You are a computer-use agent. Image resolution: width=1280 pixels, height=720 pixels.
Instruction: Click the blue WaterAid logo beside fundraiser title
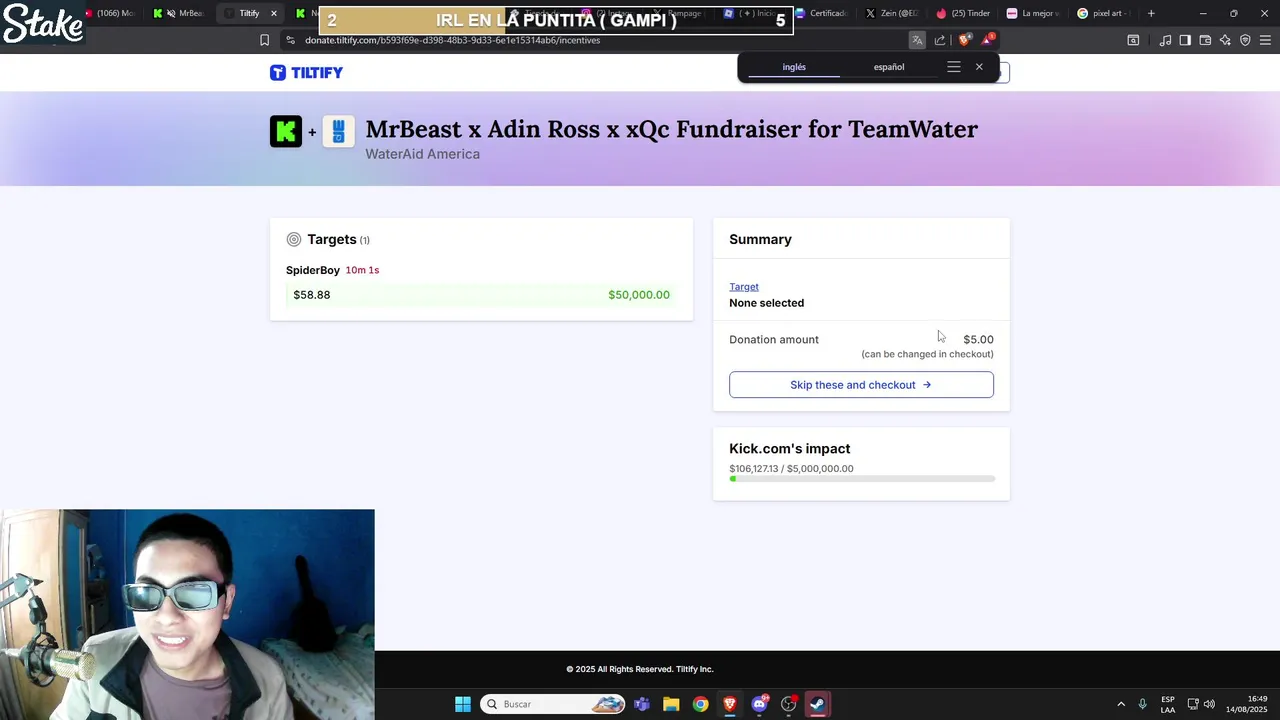pyautogui.click(x=338, y=131)
